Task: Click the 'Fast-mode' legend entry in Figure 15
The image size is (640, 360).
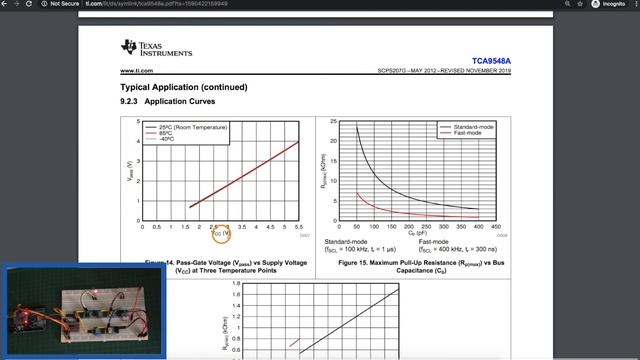Action: tap(461, 133)
